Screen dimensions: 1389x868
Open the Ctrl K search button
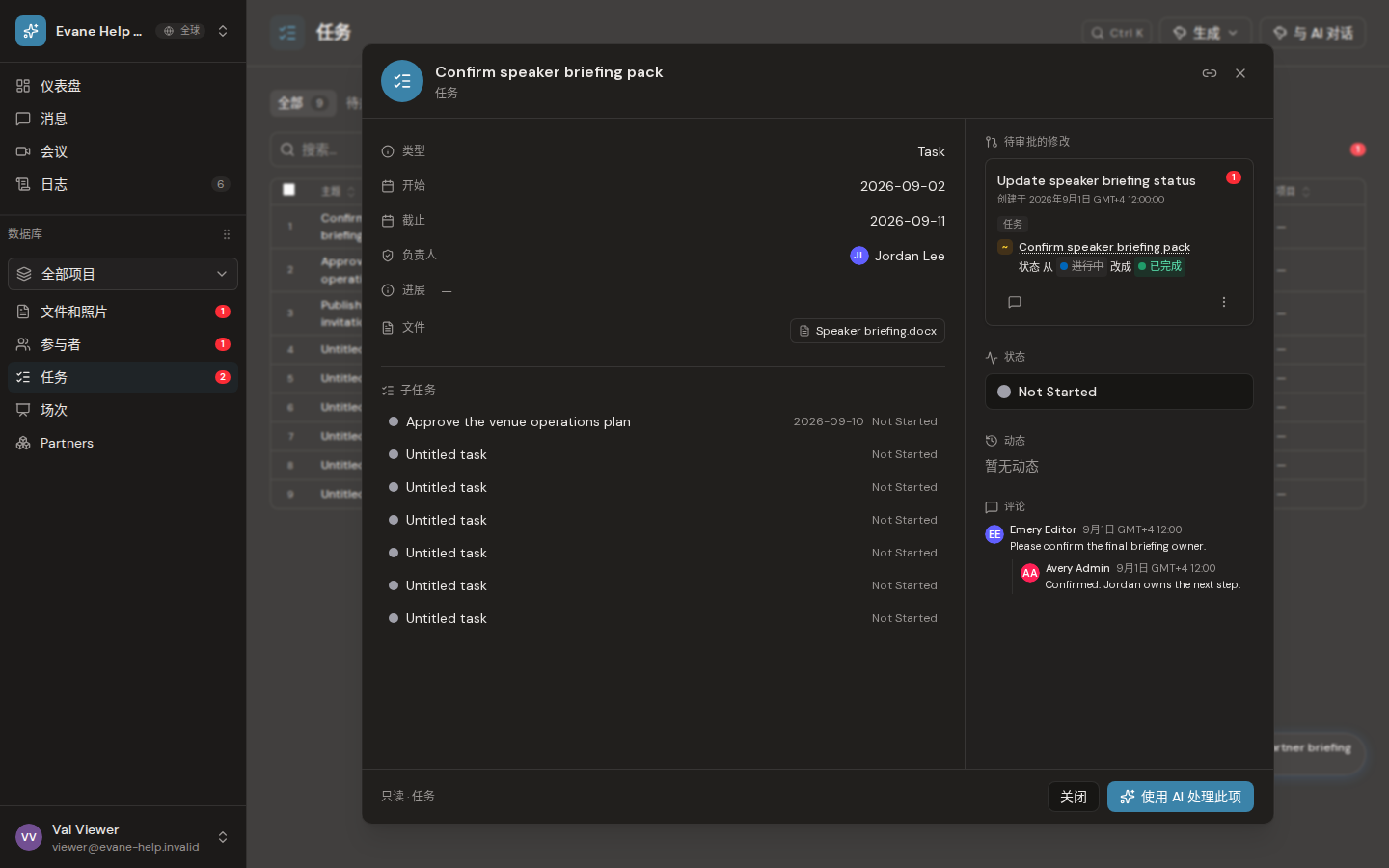pos(1117,33)
